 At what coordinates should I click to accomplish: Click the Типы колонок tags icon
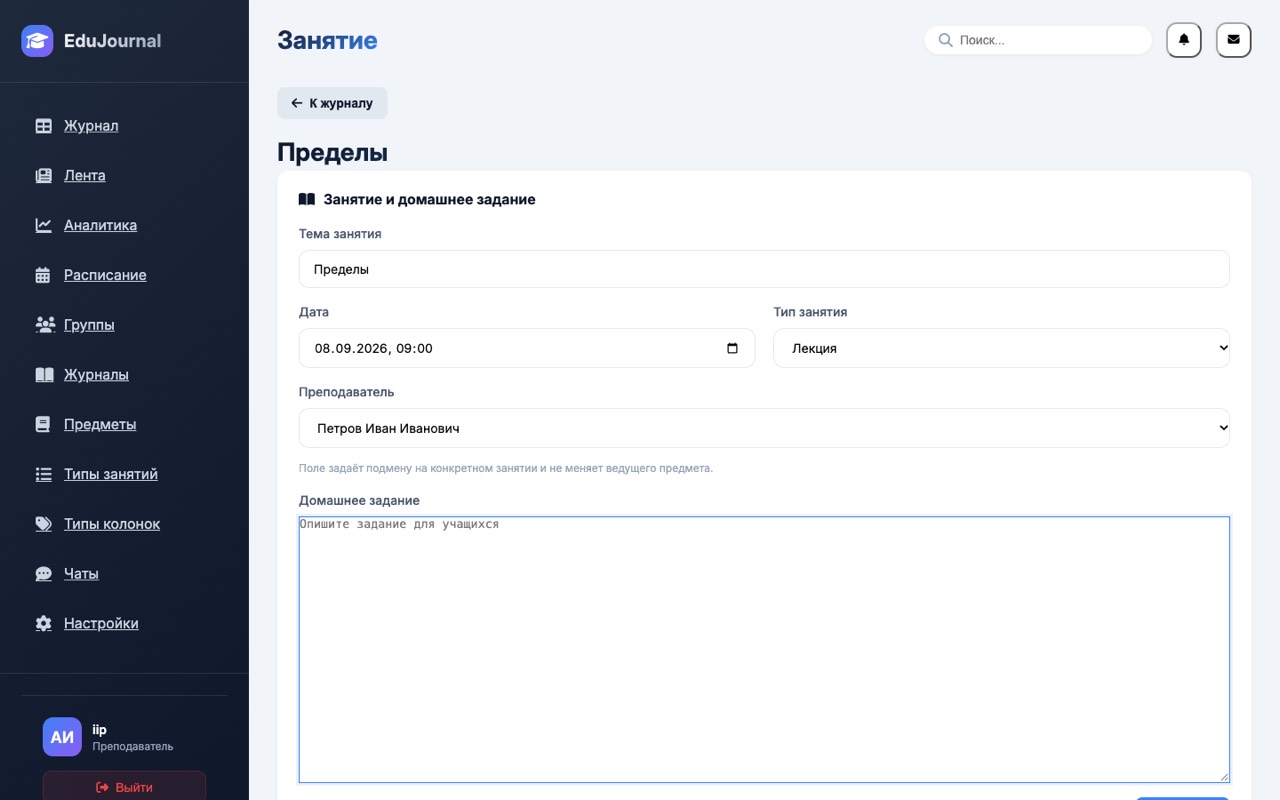(x=43, y=524)
